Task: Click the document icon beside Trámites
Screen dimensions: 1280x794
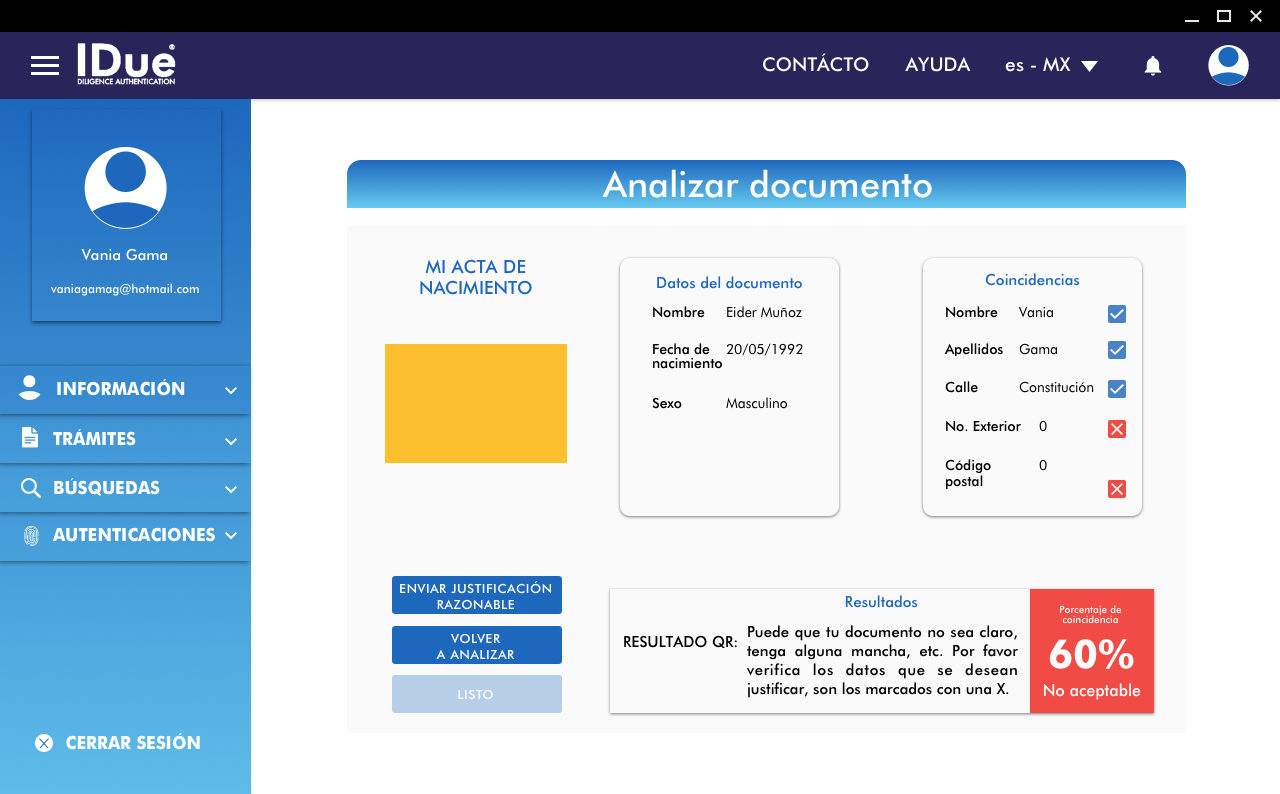Action: click(30, 439)
